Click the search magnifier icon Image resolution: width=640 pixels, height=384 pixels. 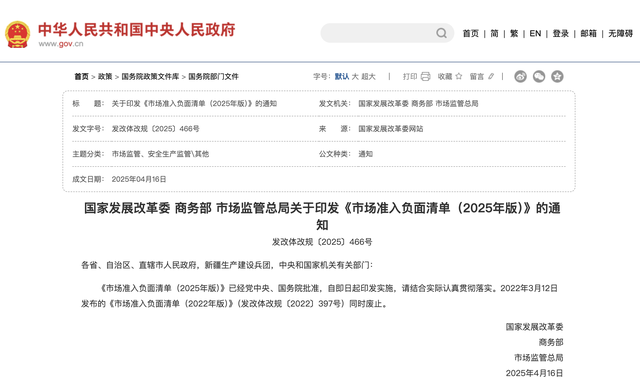[441, 33]
